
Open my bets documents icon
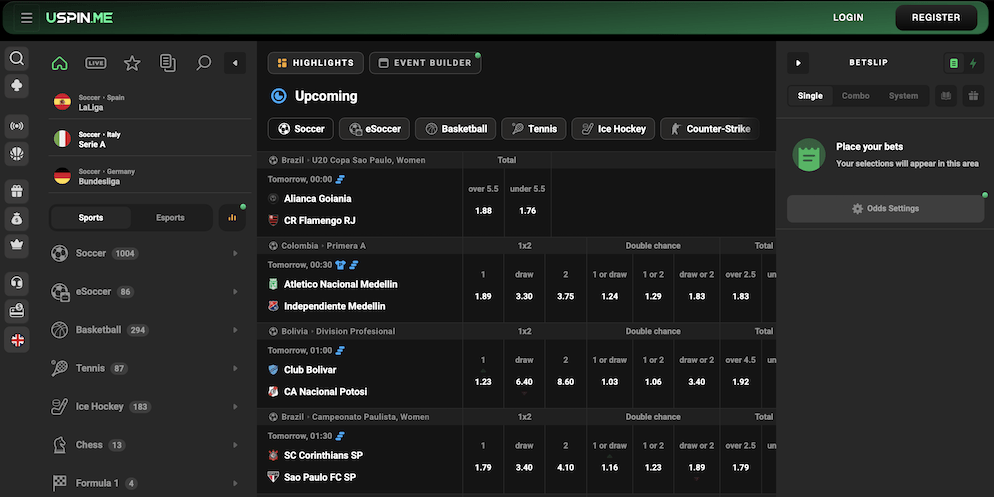(x=168, y=63)
